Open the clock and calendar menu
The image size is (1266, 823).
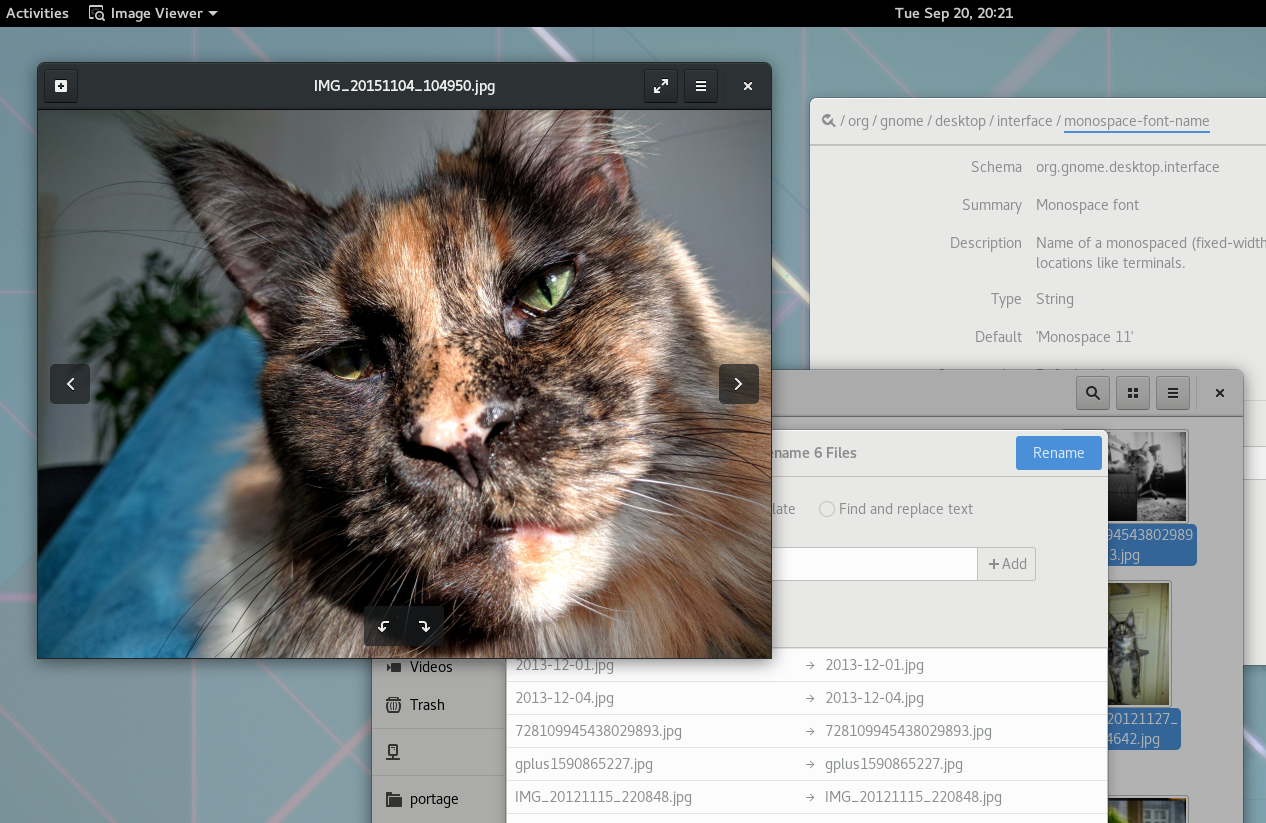click(953, 13)
